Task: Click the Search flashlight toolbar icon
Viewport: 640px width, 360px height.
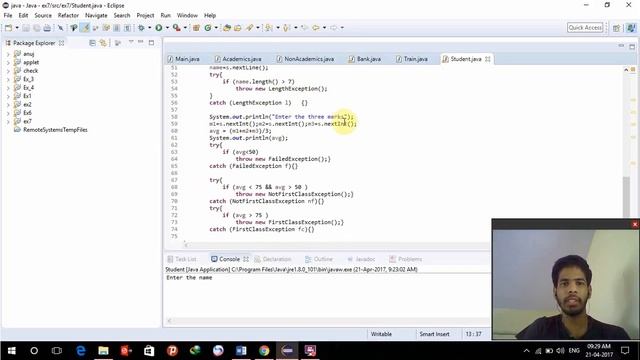Action: (249, 28)
